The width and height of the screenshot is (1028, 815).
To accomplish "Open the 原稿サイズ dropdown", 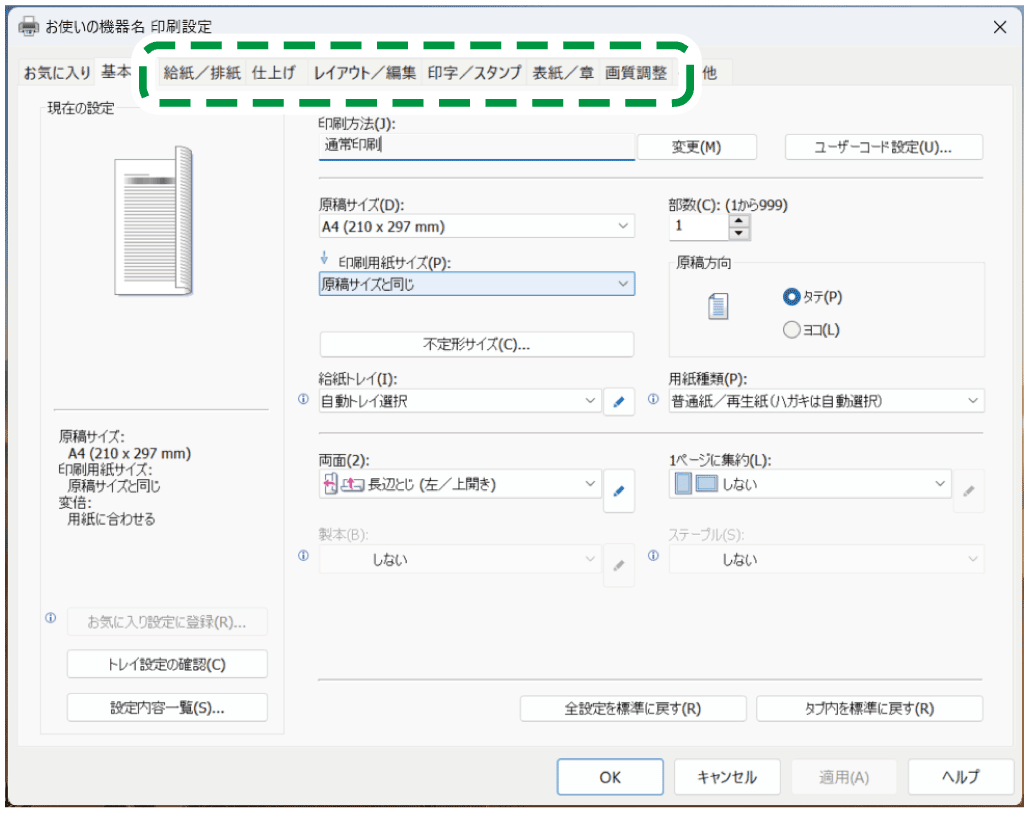I will pyautogui.click(x=476, y=226).
